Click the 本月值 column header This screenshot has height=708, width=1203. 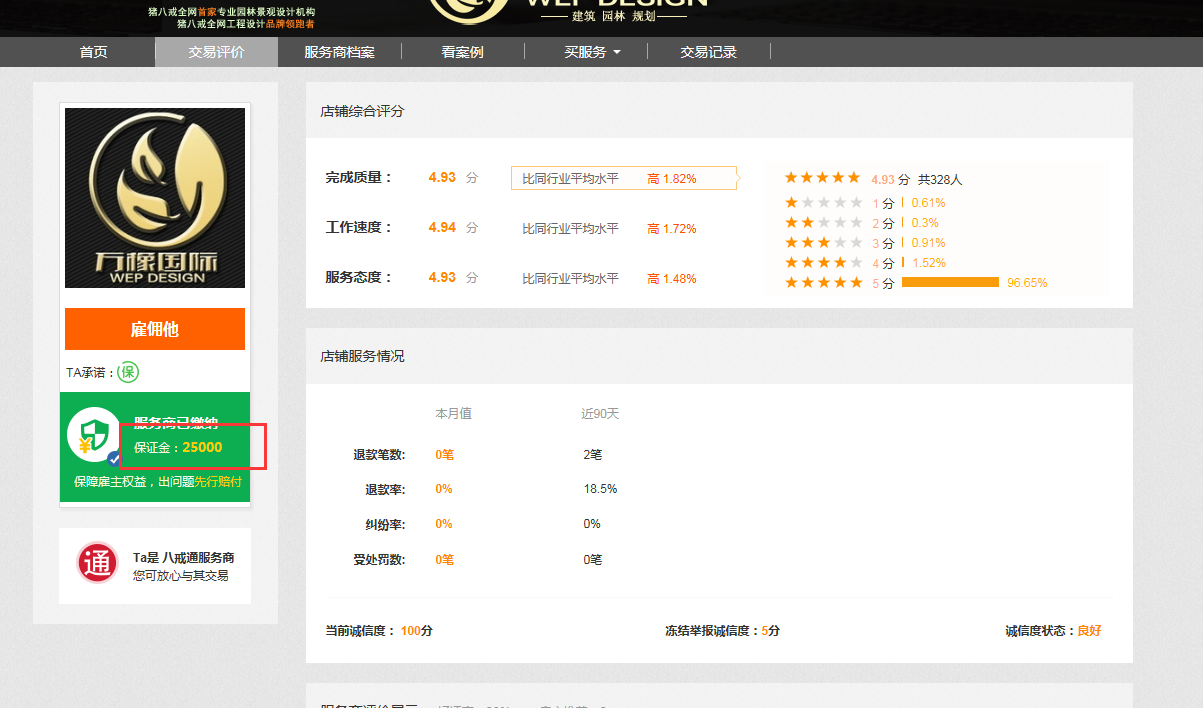453,414
